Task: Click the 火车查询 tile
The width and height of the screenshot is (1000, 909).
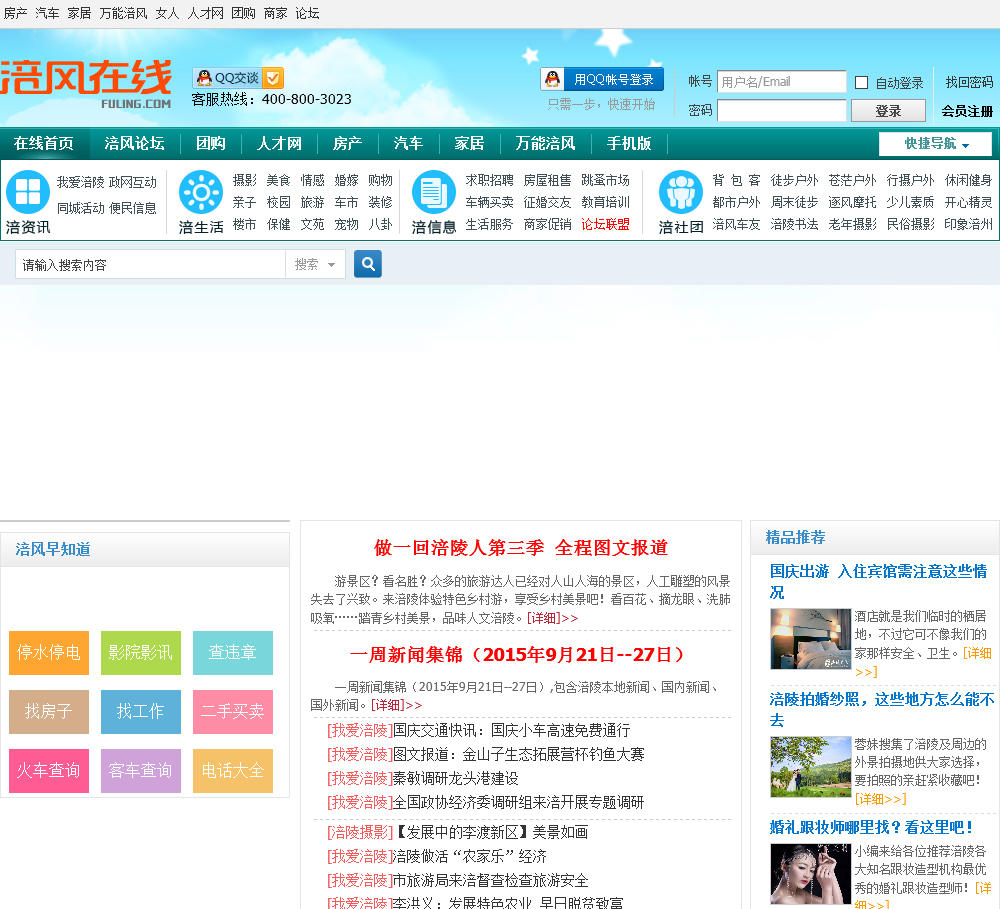Action: (x=48, y=771)
